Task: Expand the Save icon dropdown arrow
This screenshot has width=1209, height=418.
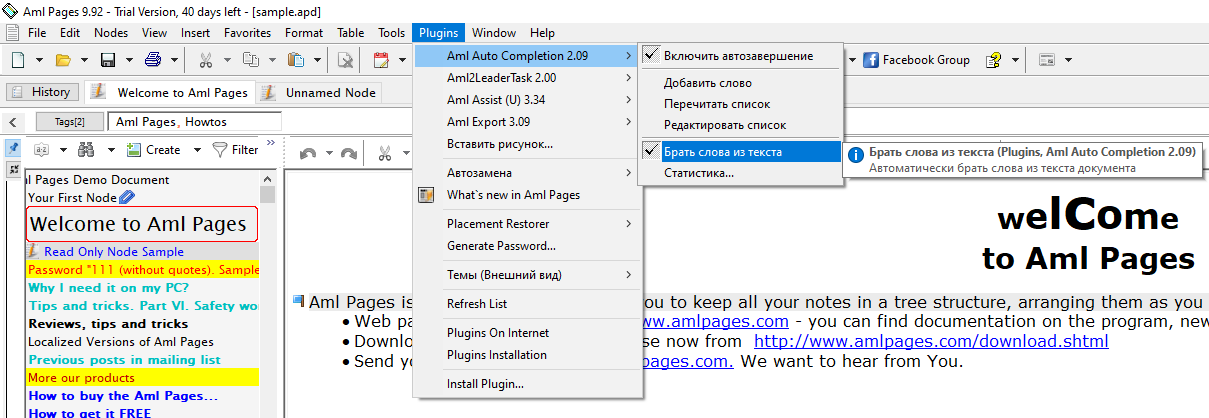Action: click(x=129, y=60)
